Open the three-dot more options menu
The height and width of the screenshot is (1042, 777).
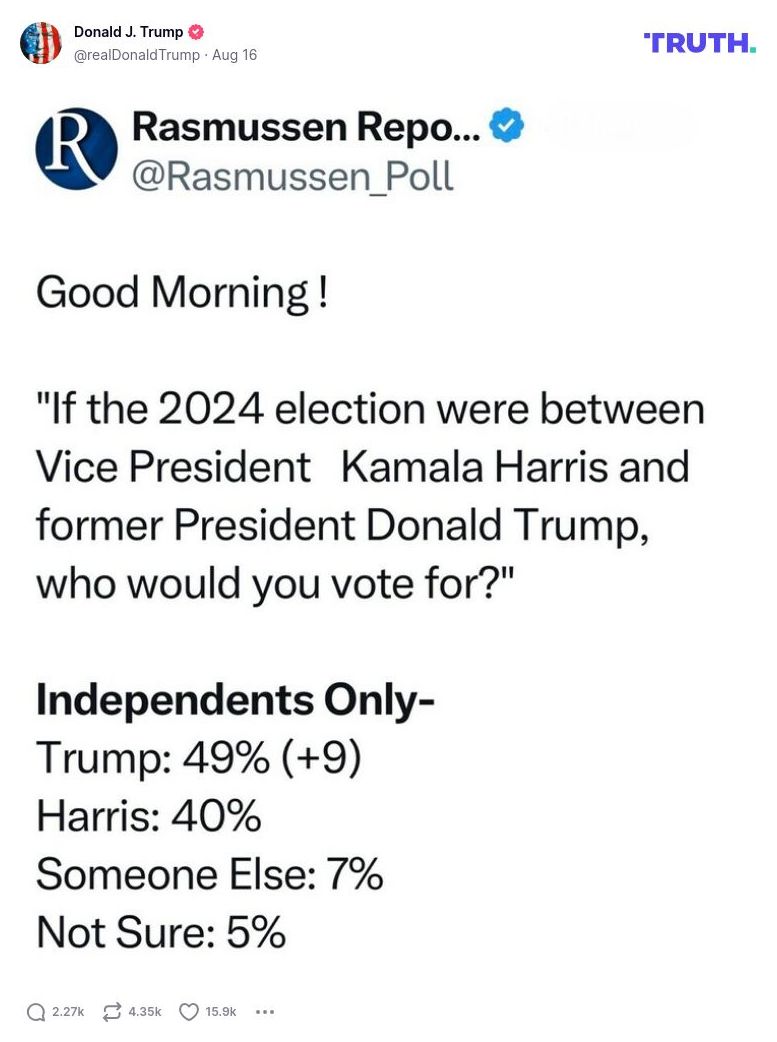pyautogui.click(x=264, y=1012)
